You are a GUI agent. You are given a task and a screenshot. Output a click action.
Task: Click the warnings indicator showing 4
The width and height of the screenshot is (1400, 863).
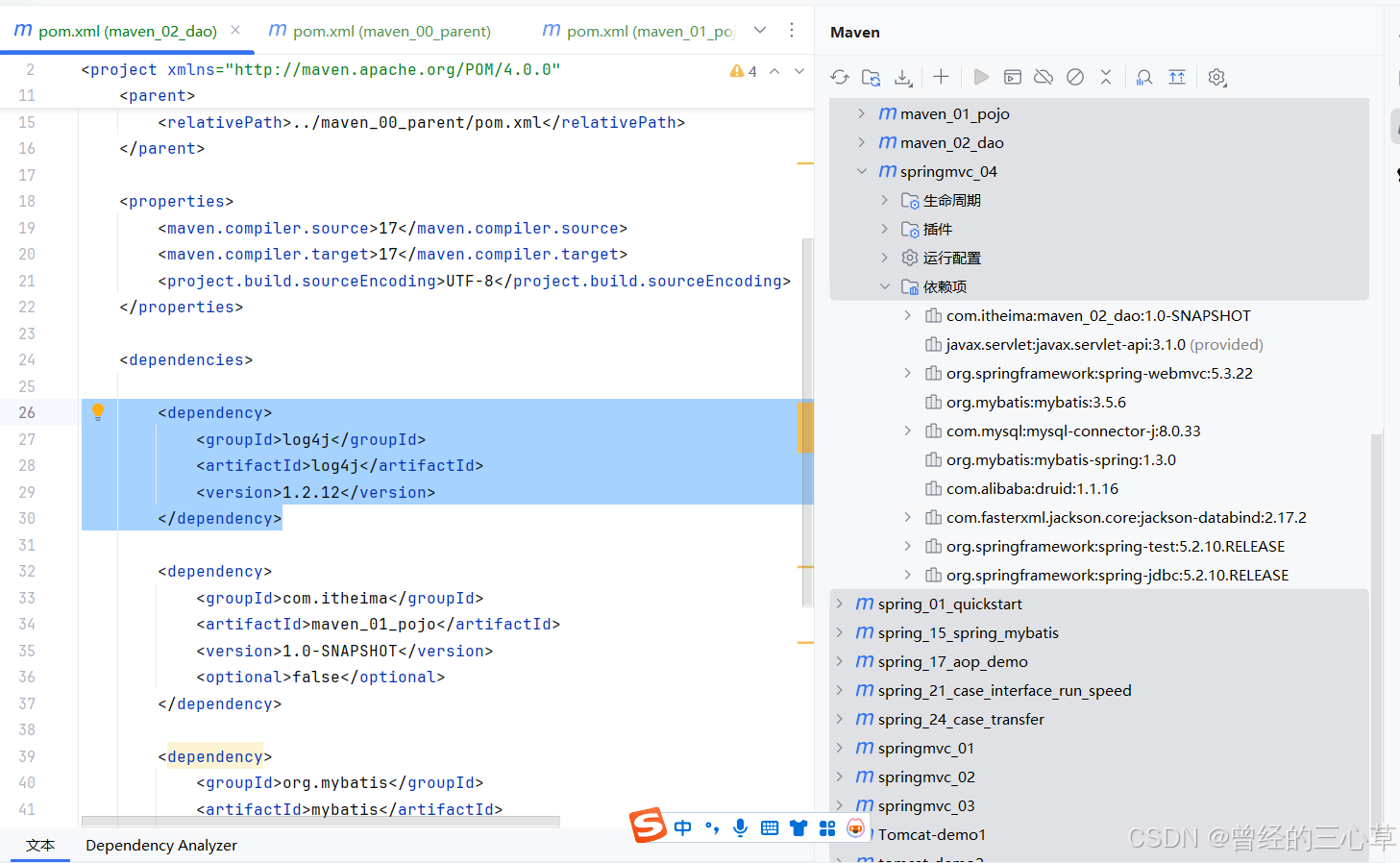coord(744,71)
